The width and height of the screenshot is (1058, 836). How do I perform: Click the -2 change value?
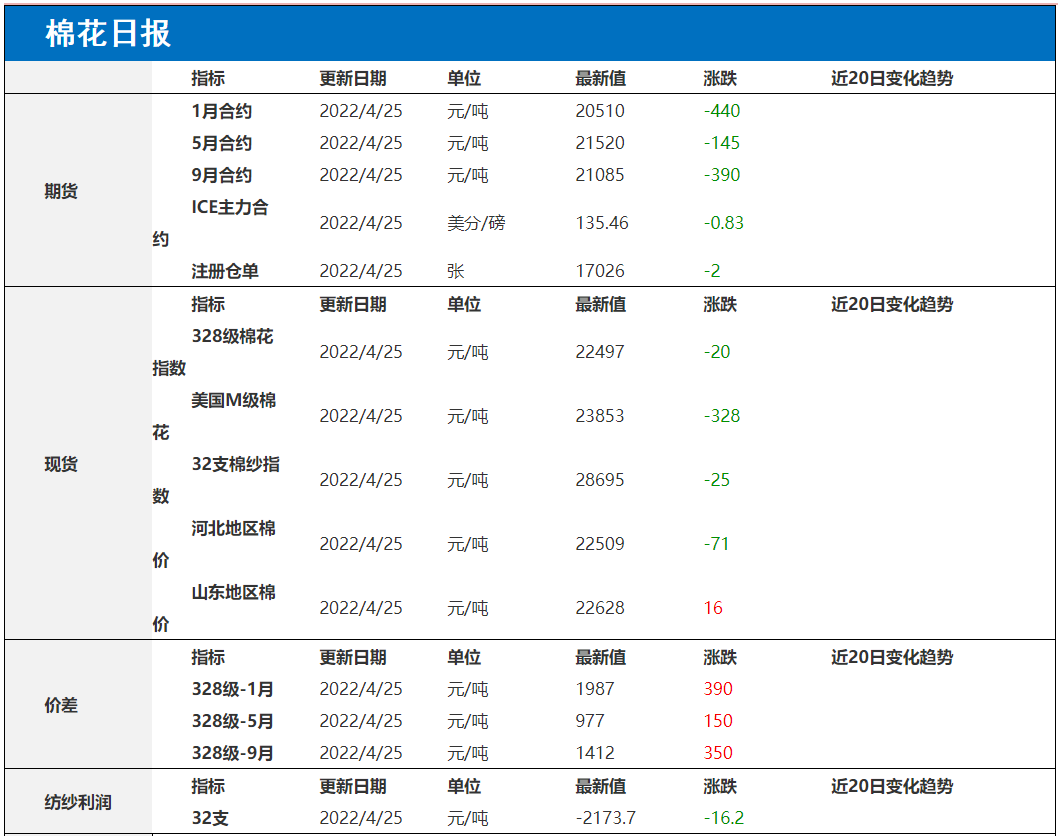tap(712, 271)
